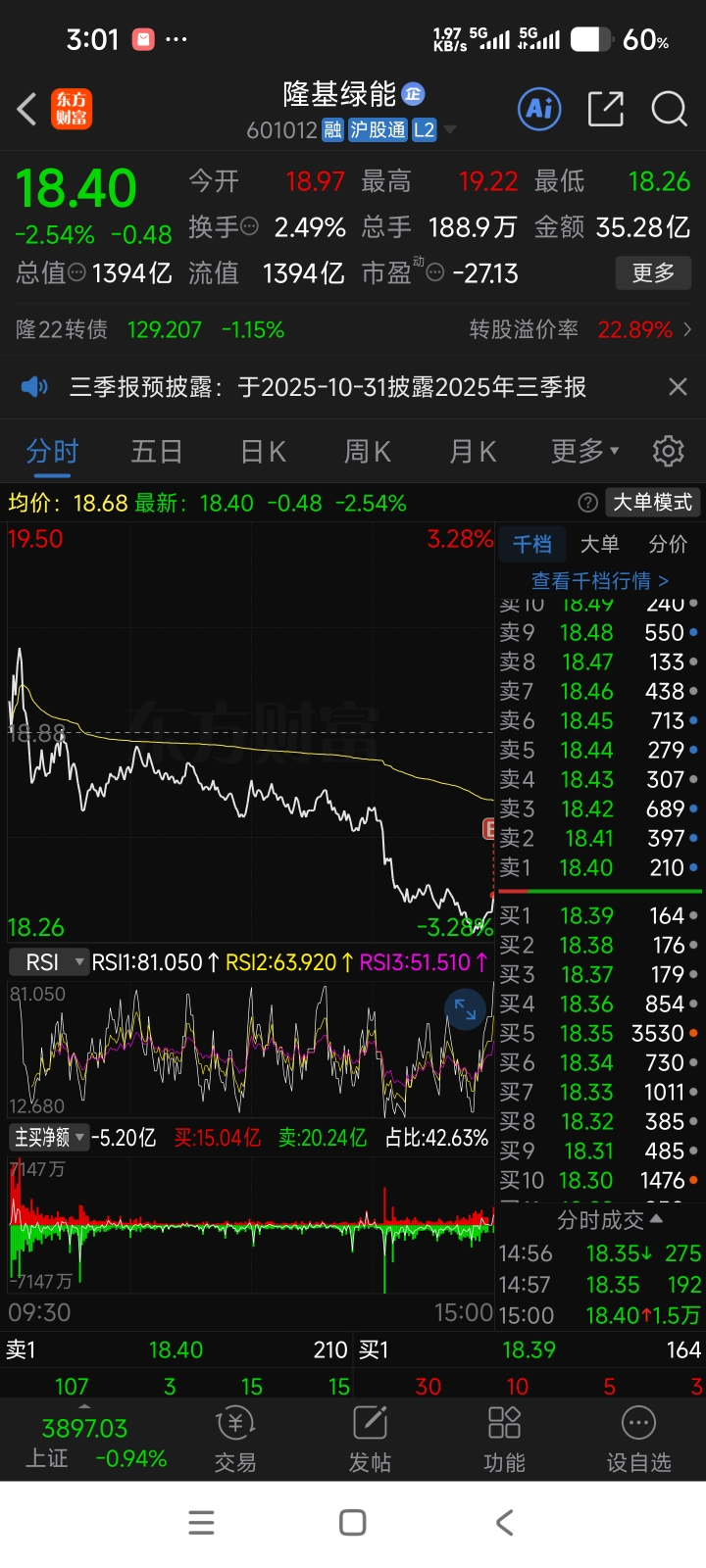Open the 功能 functions icon
The image size is (706, 1568).
tap(504, 1439)
